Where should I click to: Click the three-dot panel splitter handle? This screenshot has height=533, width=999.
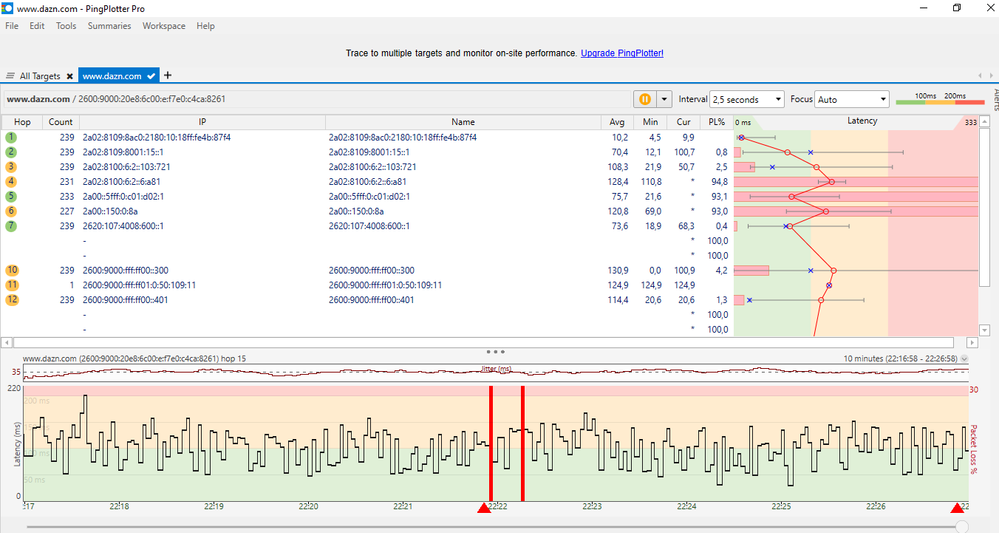point(495,352)
